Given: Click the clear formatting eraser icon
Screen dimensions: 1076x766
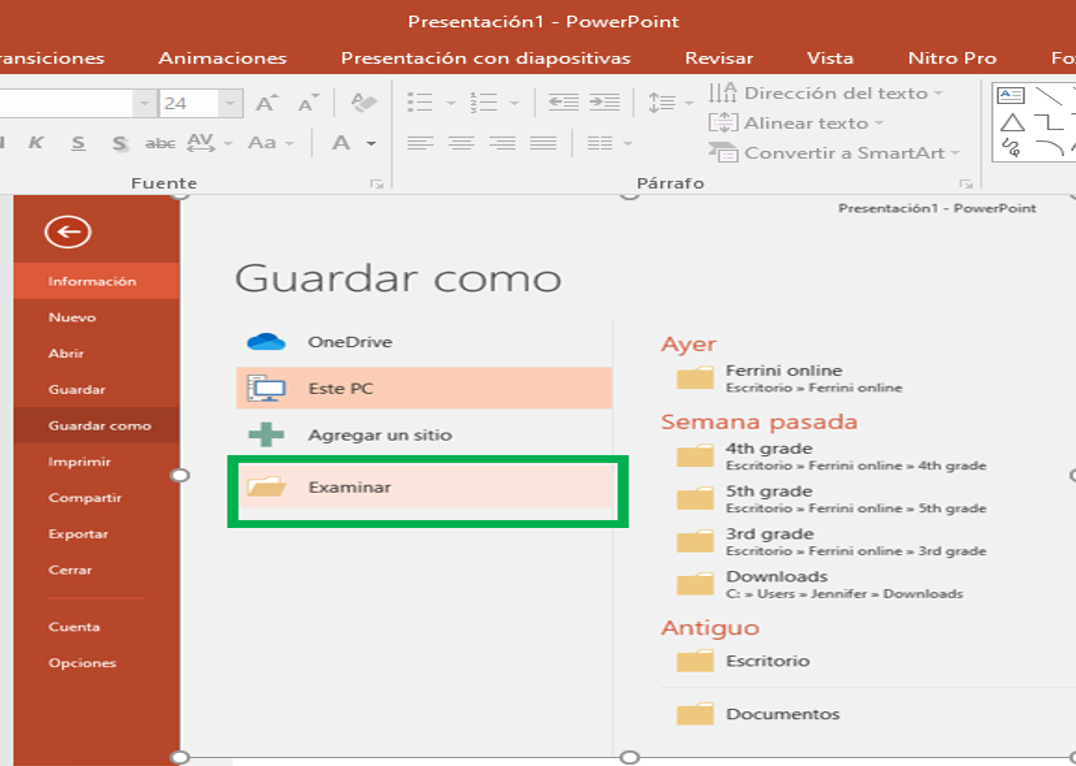Looking at the screenshot, I should click(x=363, y=103).
